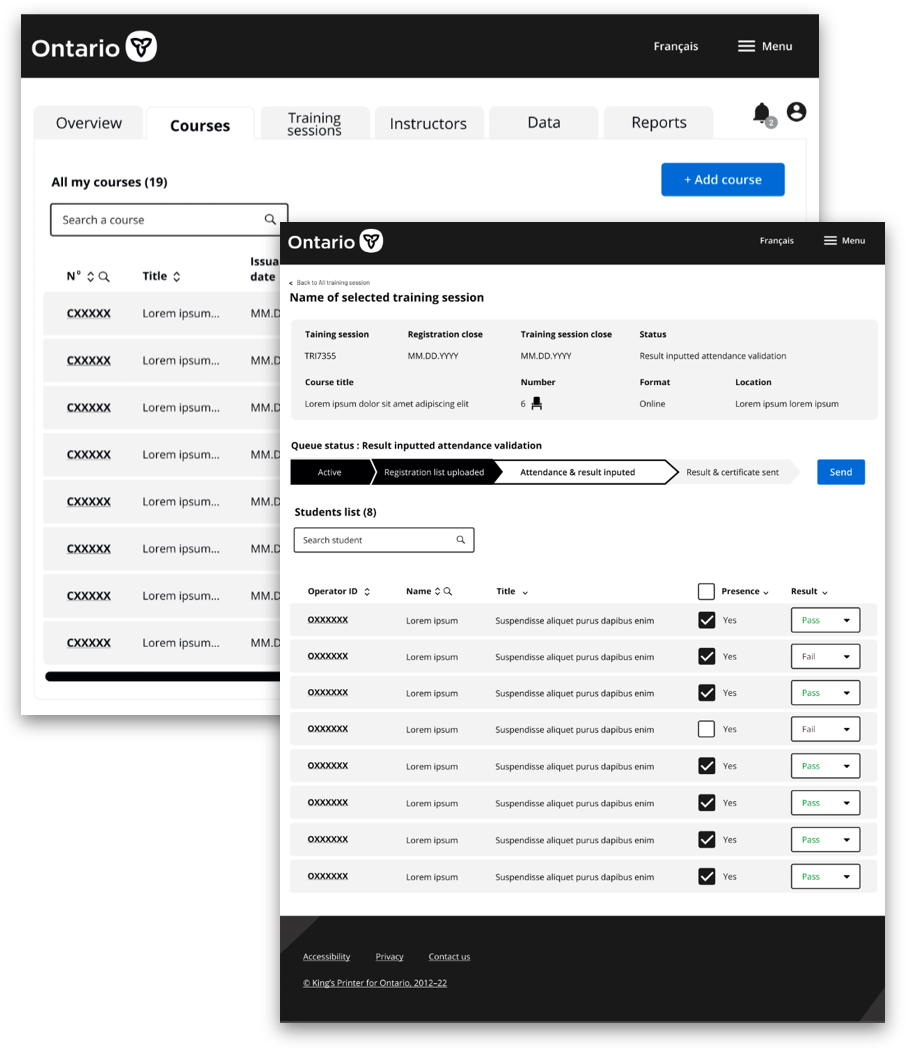906x1051 pixels.
Task: Switch language via Français in front window
Action: point(776,241)
